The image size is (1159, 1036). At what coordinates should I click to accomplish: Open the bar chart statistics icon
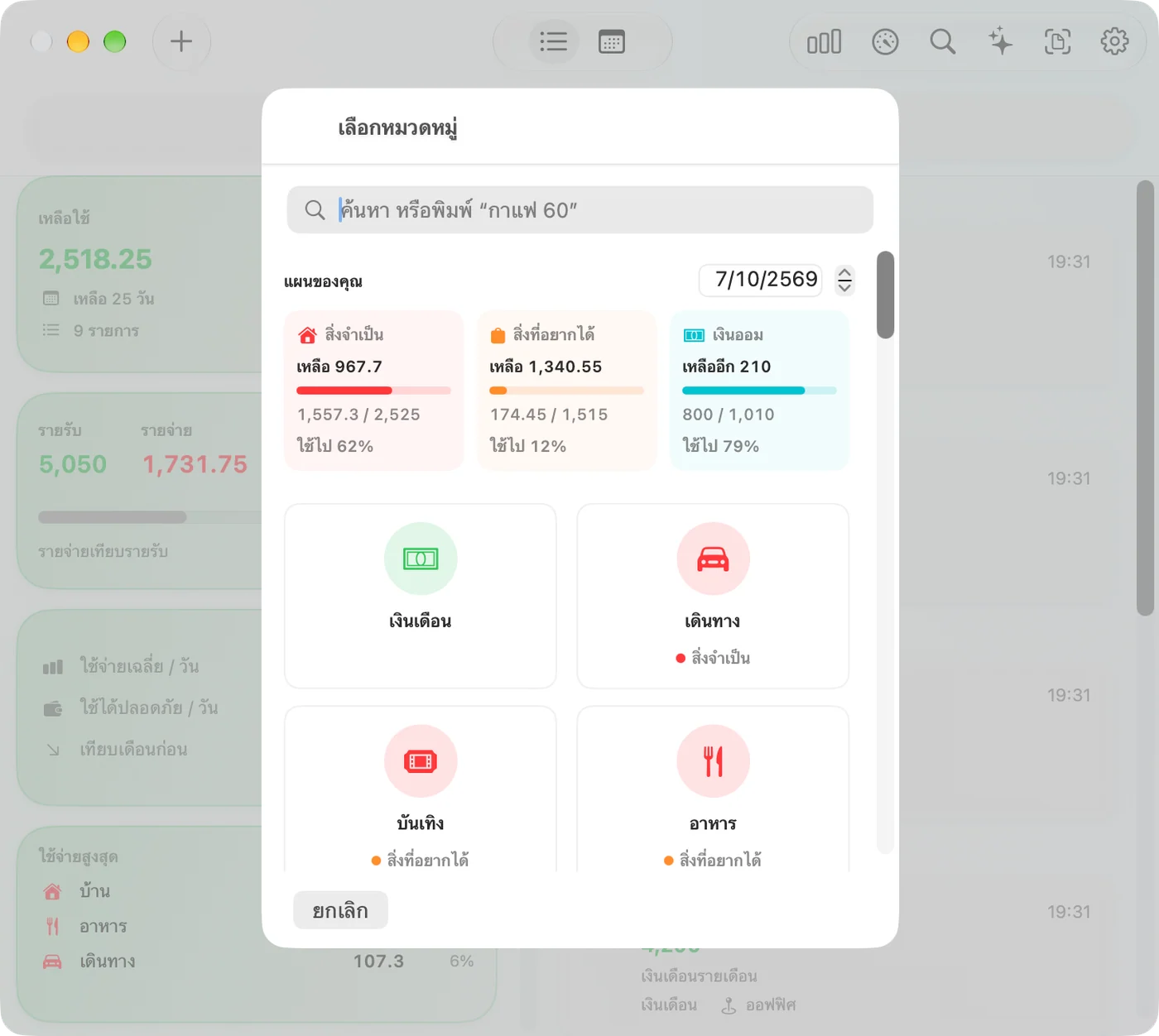(825, 41)
